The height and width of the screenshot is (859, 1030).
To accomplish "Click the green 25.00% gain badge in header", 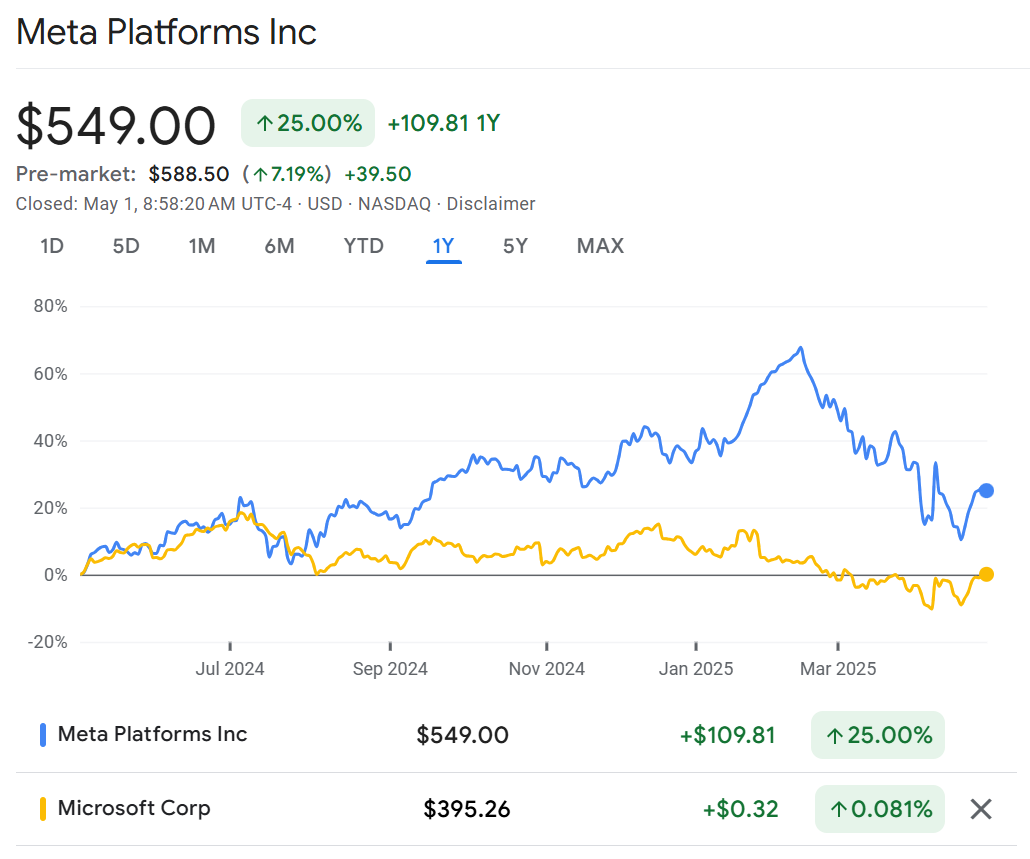I will coord(308,124).
